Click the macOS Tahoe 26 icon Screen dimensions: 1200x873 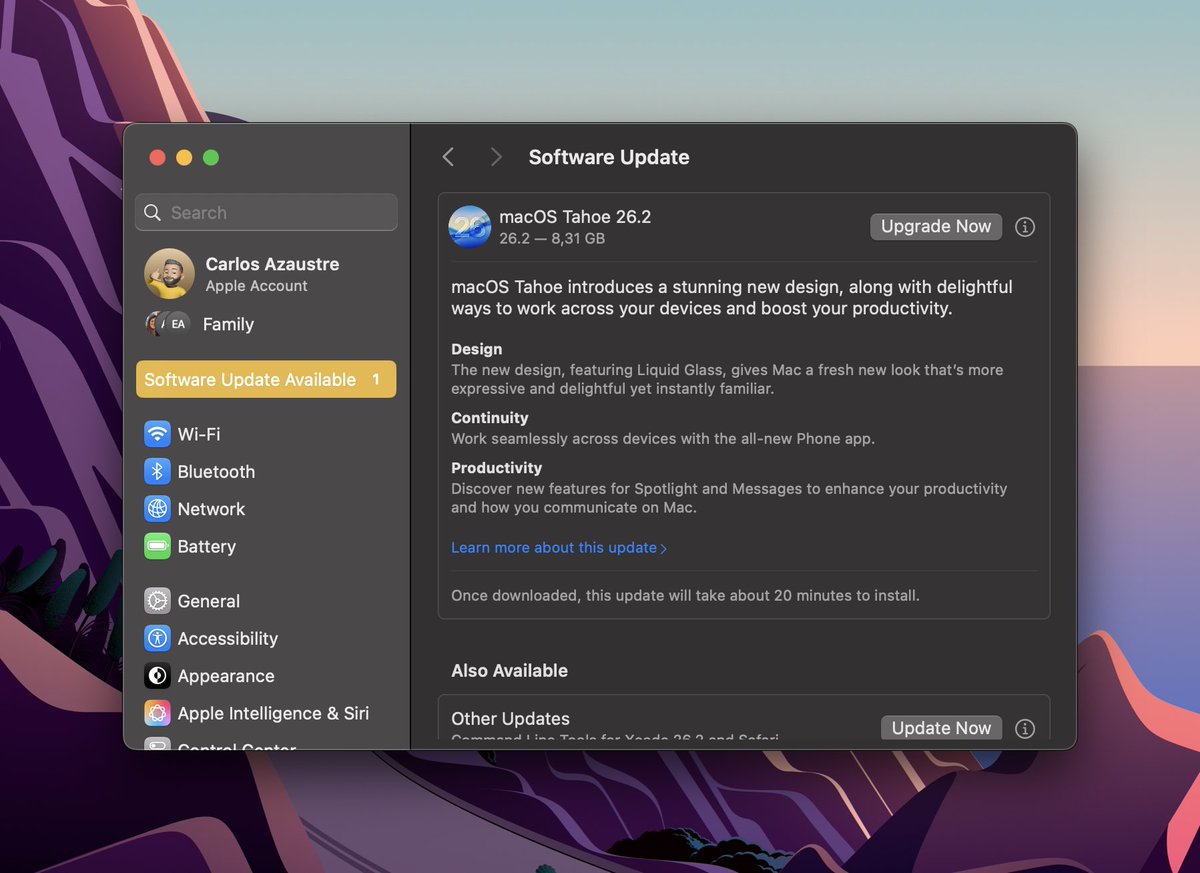point(469,227)
